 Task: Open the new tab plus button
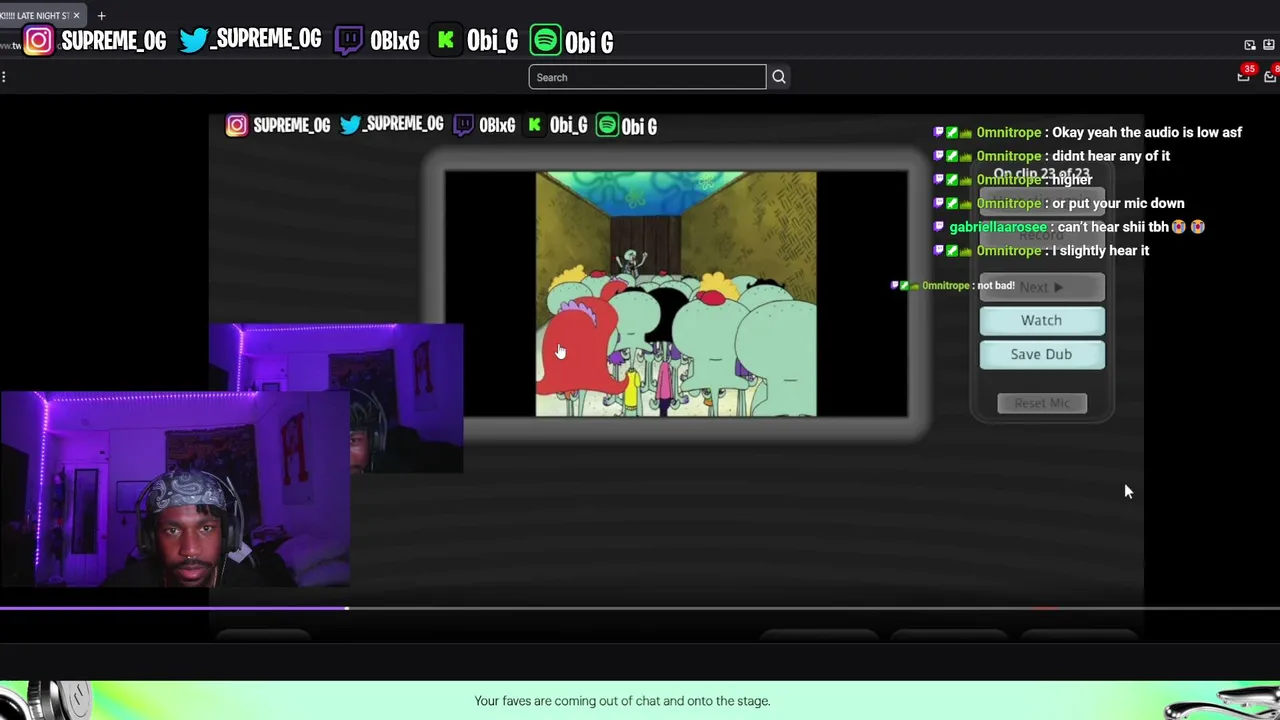(101, 15)
